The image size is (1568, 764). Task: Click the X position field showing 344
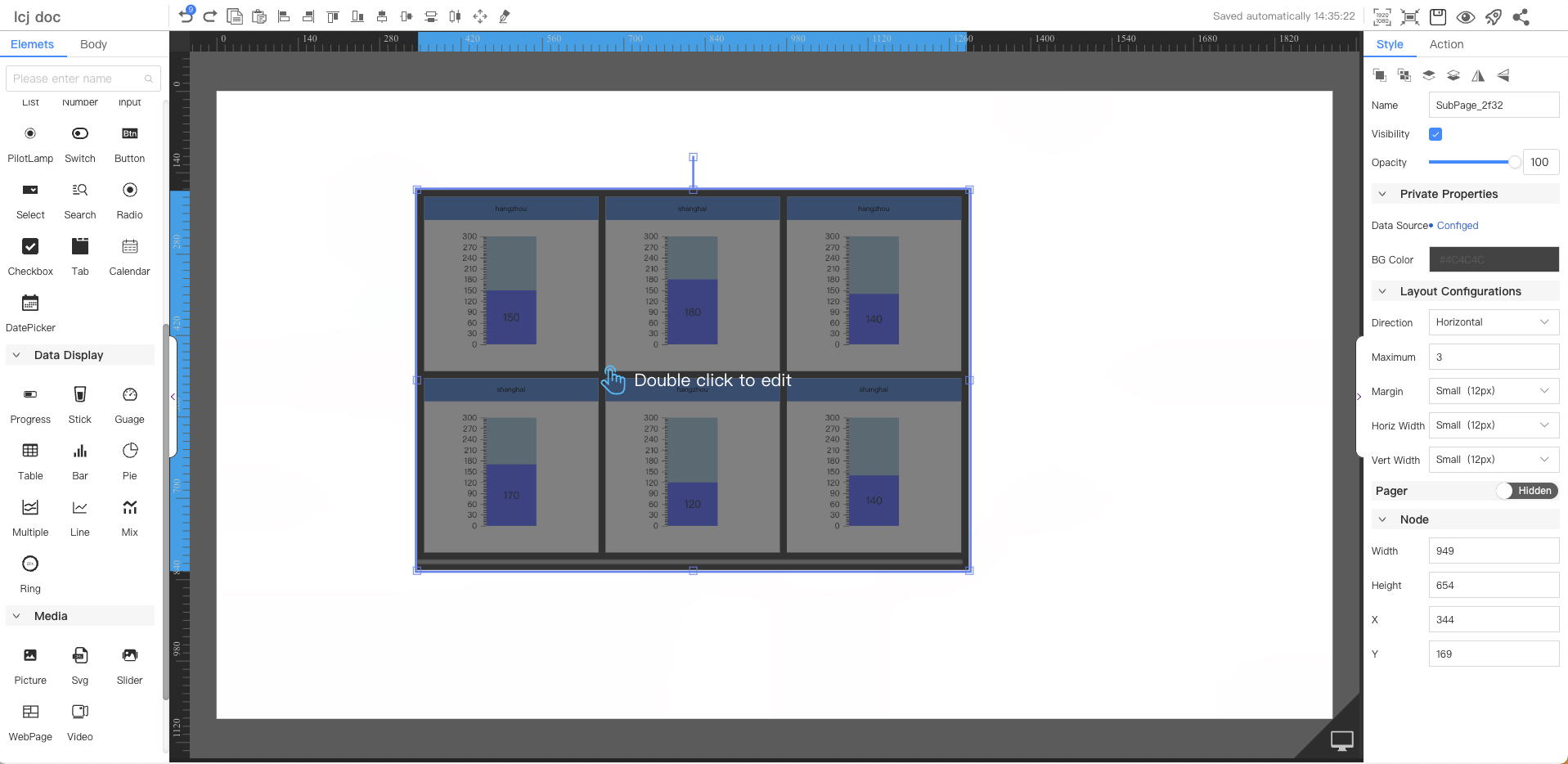coord(1494,619)
